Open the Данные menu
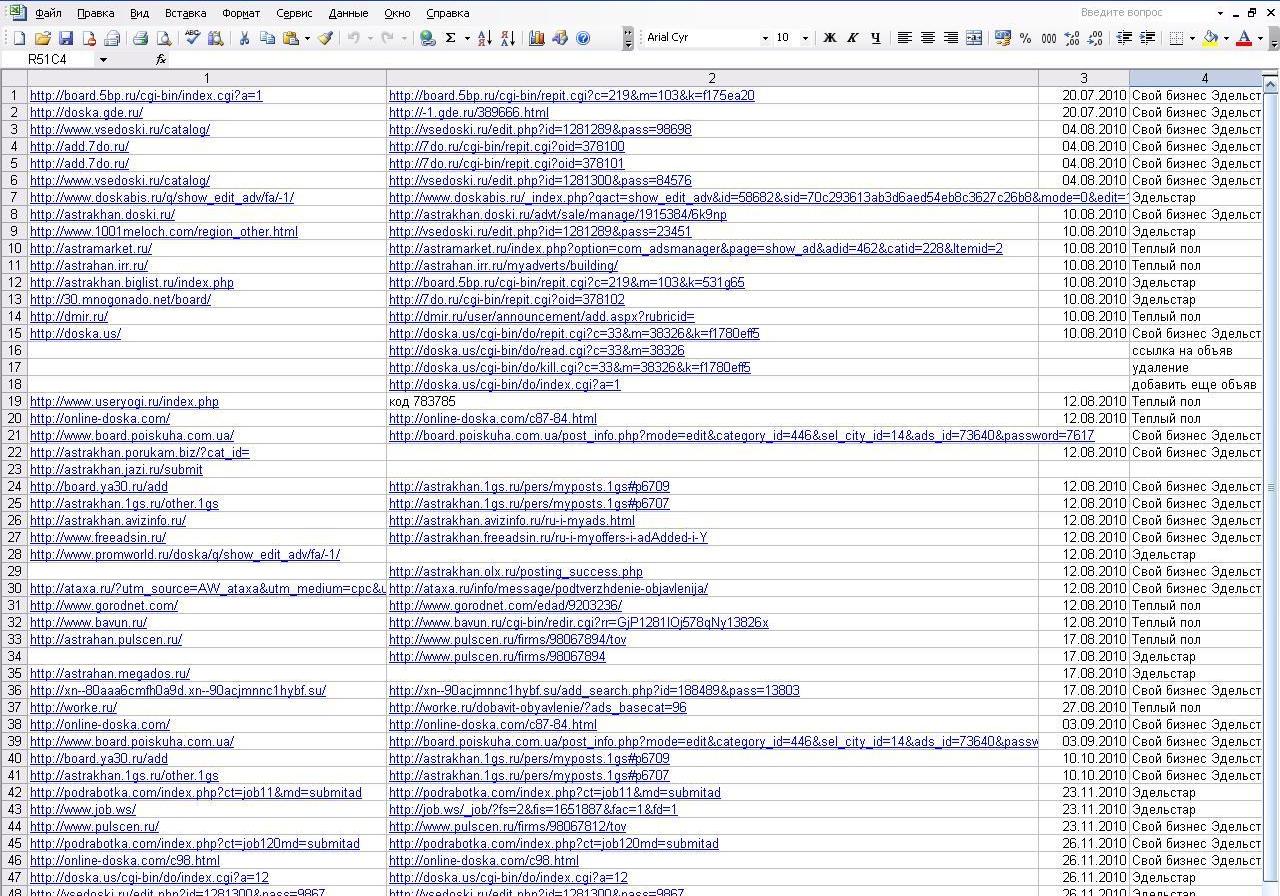 click(348, 13)
